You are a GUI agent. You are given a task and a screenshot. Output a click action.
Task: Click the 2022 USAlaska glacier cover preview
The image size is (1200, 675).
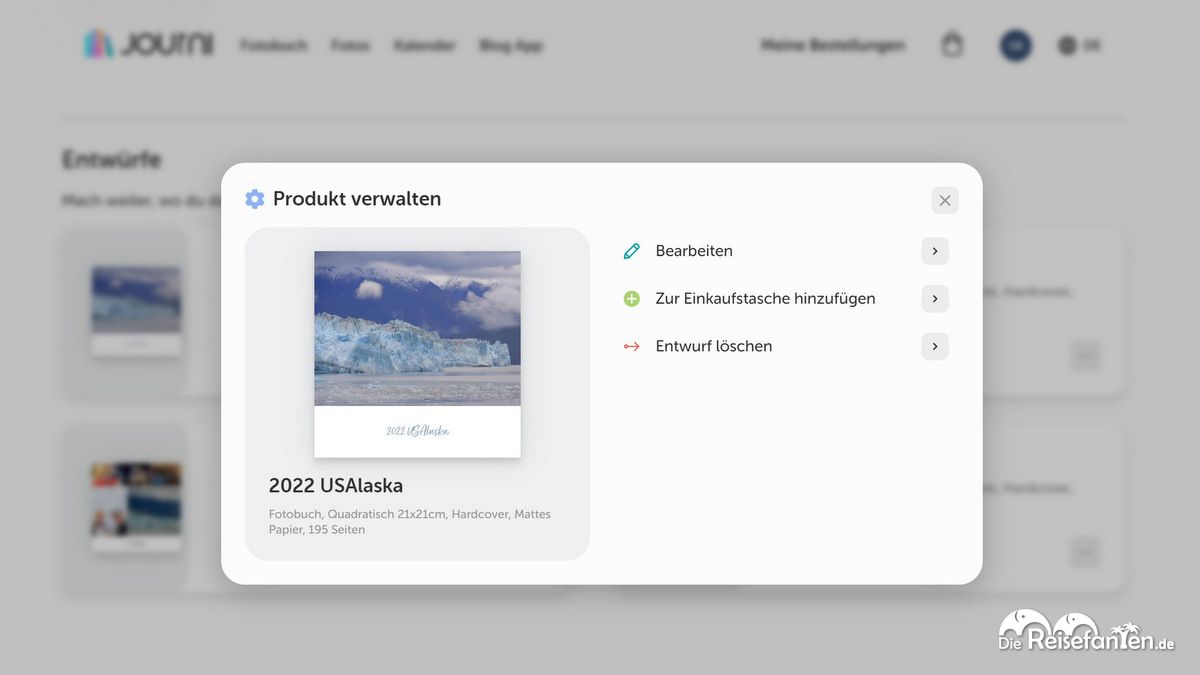tap(417, 354)
